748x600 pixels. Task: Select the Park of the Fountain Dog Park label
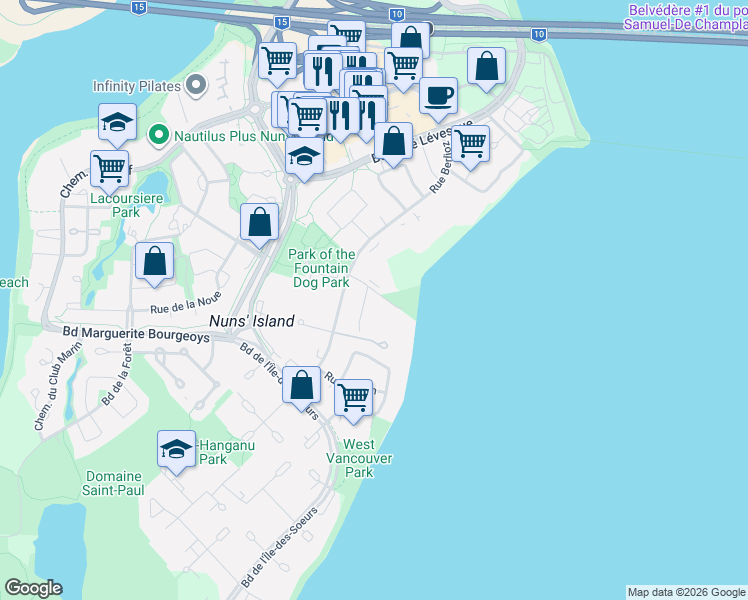point(322,268)
